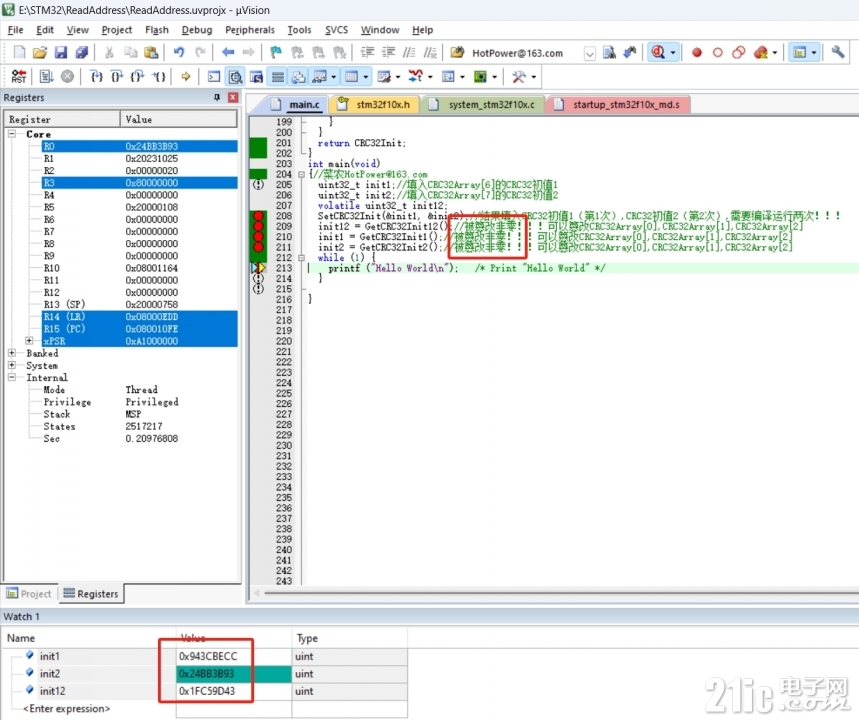Open the target selection combo box dropdown
The image size is (859, 720).
[589, 53]
